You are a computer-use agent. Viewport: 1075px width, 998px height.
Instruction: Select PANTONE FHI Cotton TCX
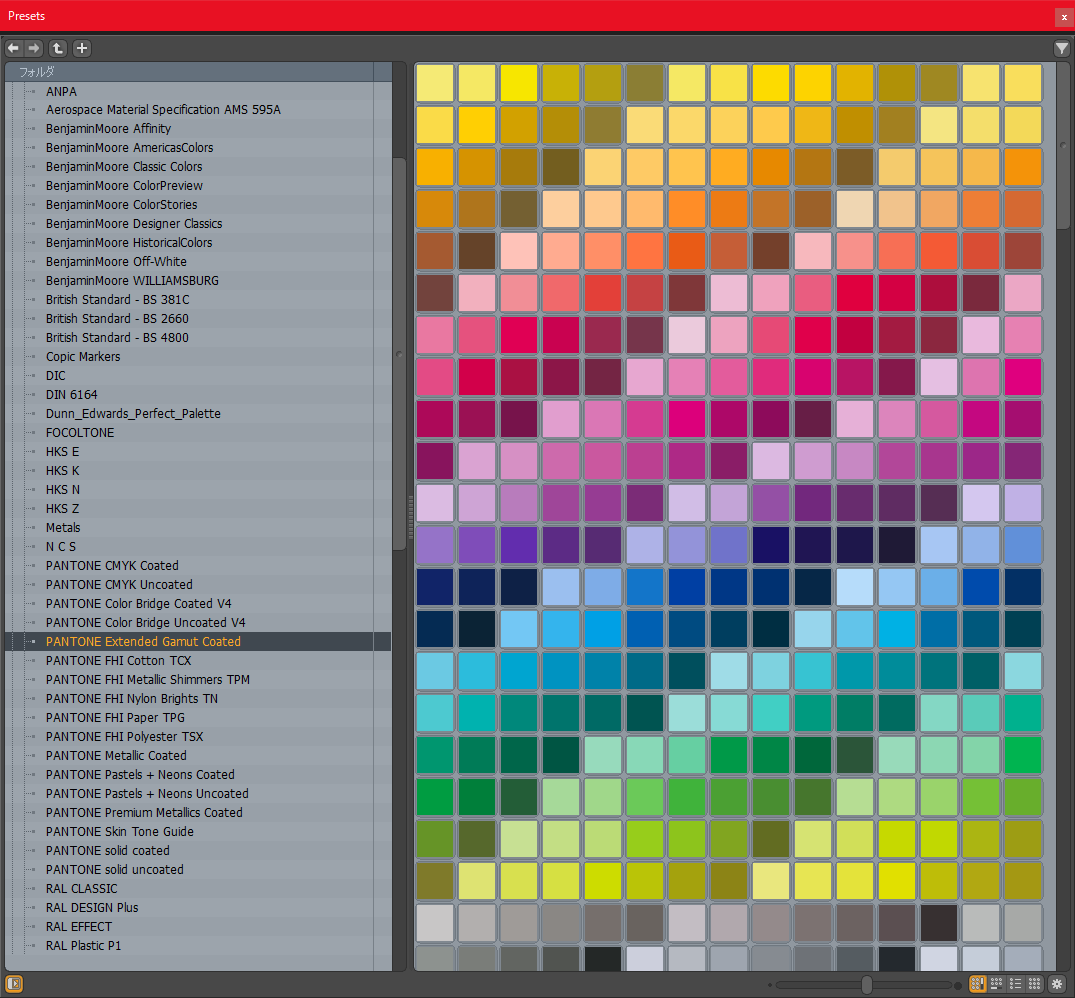tap(119, 661)
